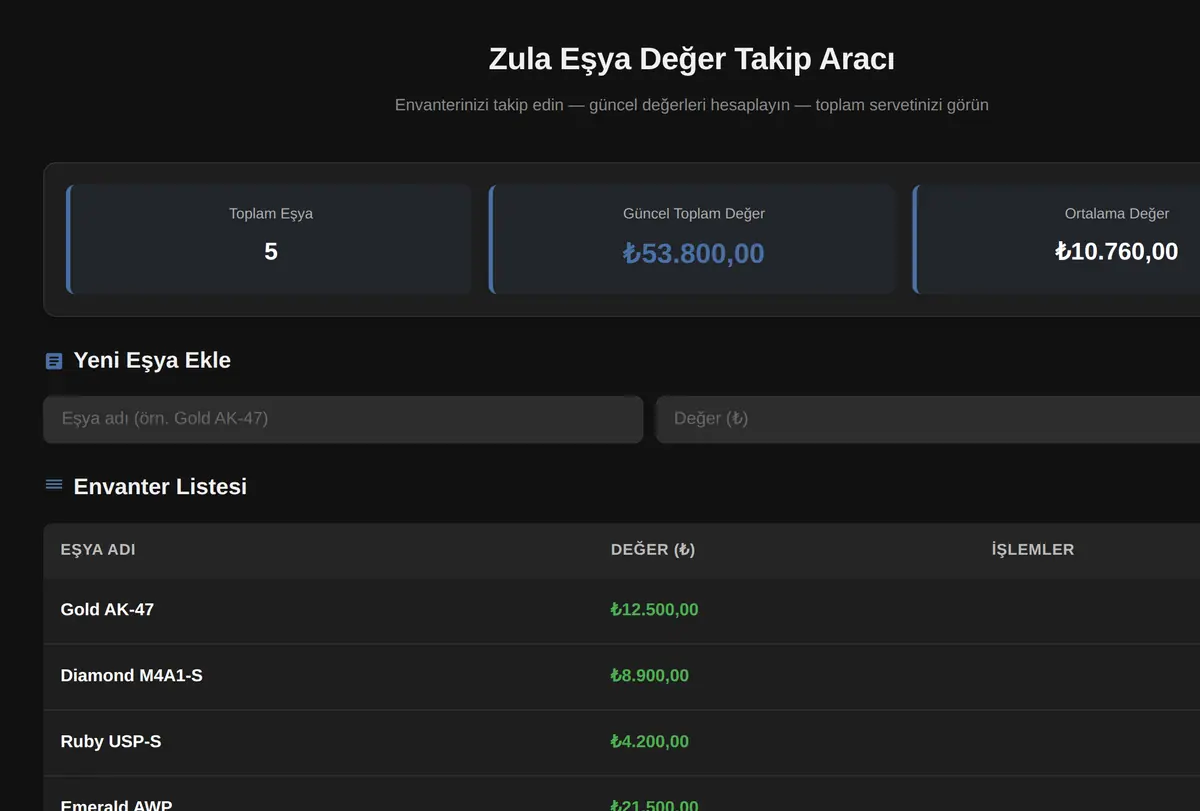Click the Yeni Eşya Ekle heading
The image size is (1200, 811).
pos(152,360)
